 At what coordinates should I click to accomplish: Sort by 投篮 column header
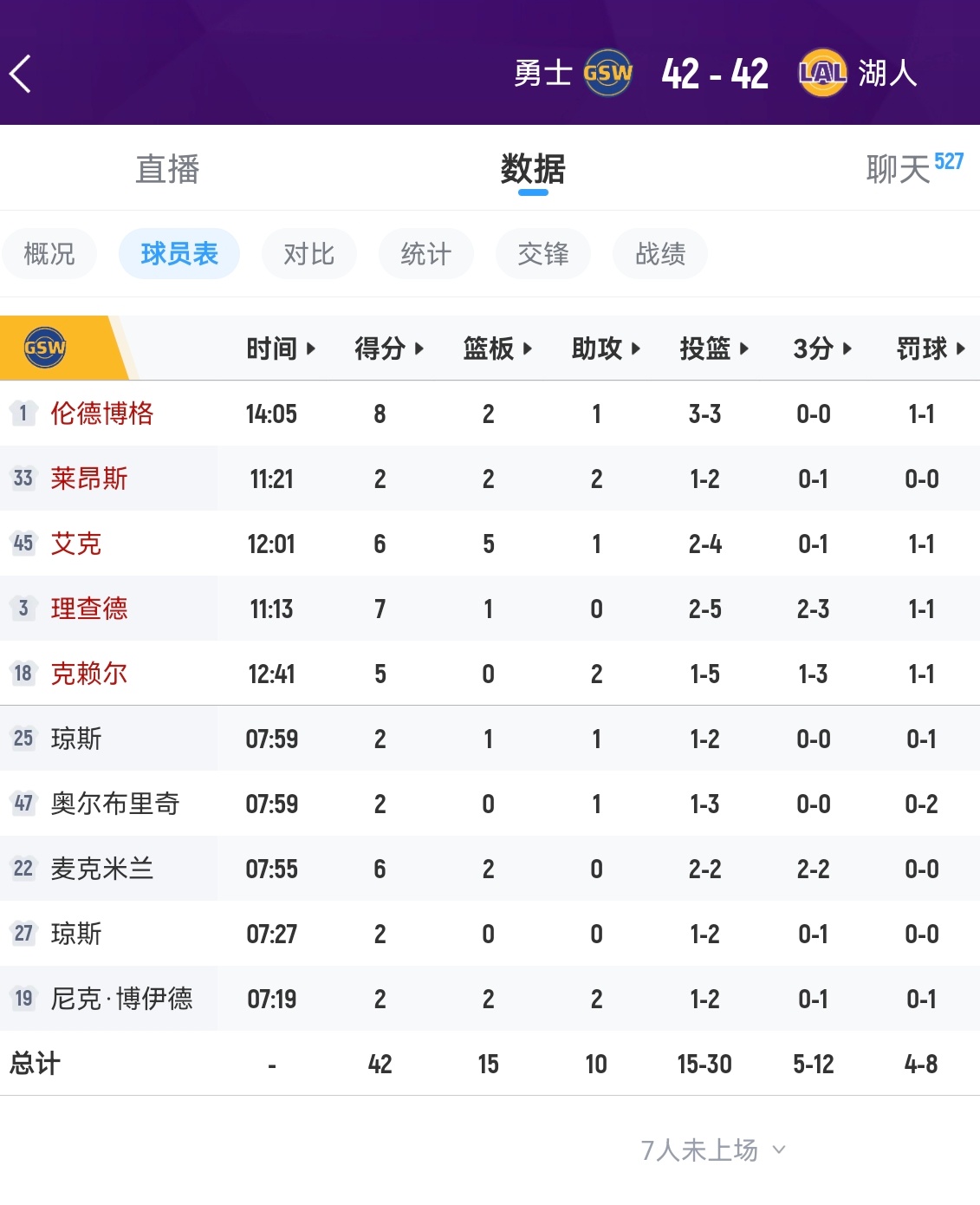tap(714, 348)
